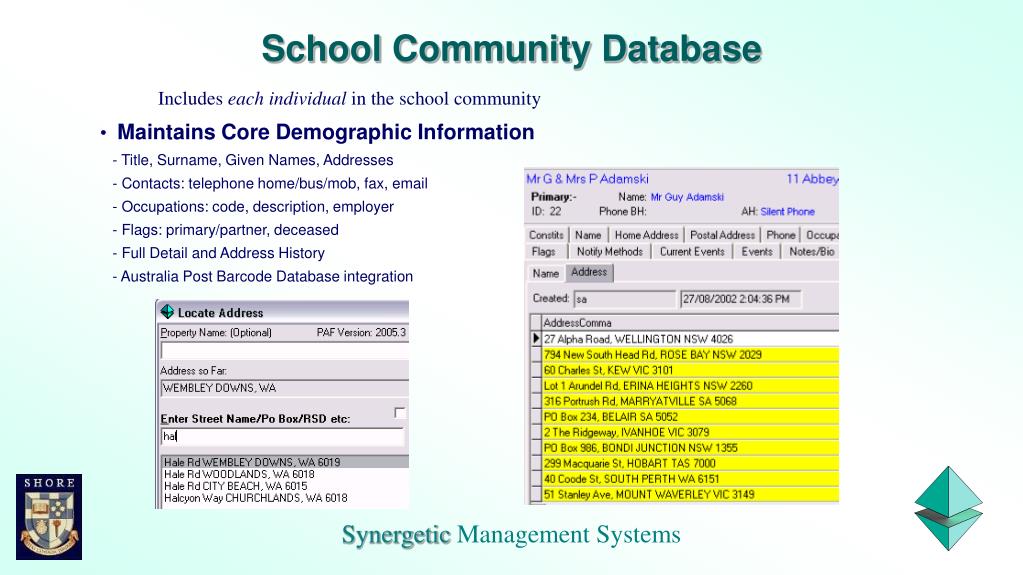Click the street name field containing 'ha'
Viewport: 1023px width, 575px height.
point(282,437)
